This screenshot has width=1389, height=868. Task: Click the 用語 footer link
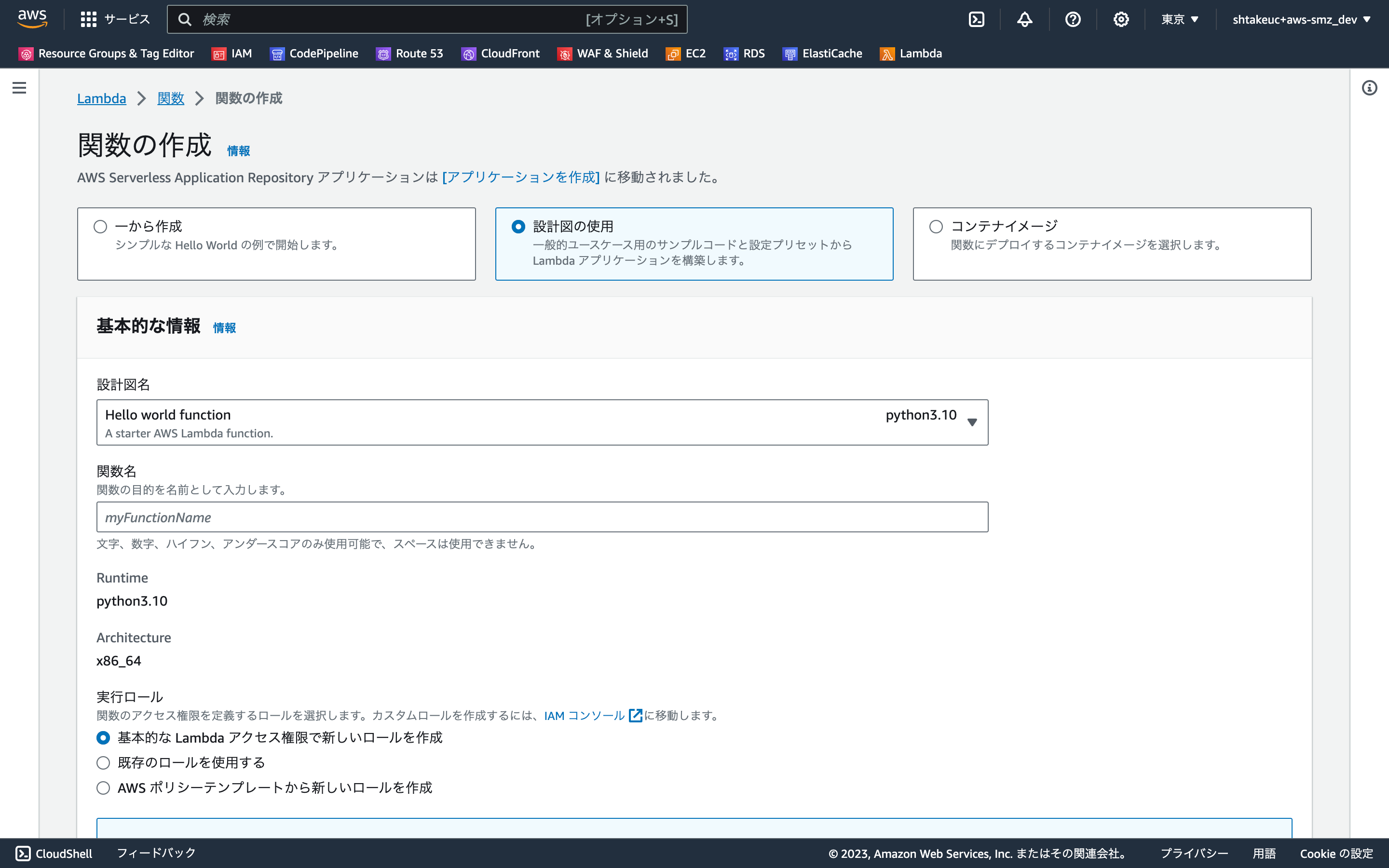point(1264,854)
